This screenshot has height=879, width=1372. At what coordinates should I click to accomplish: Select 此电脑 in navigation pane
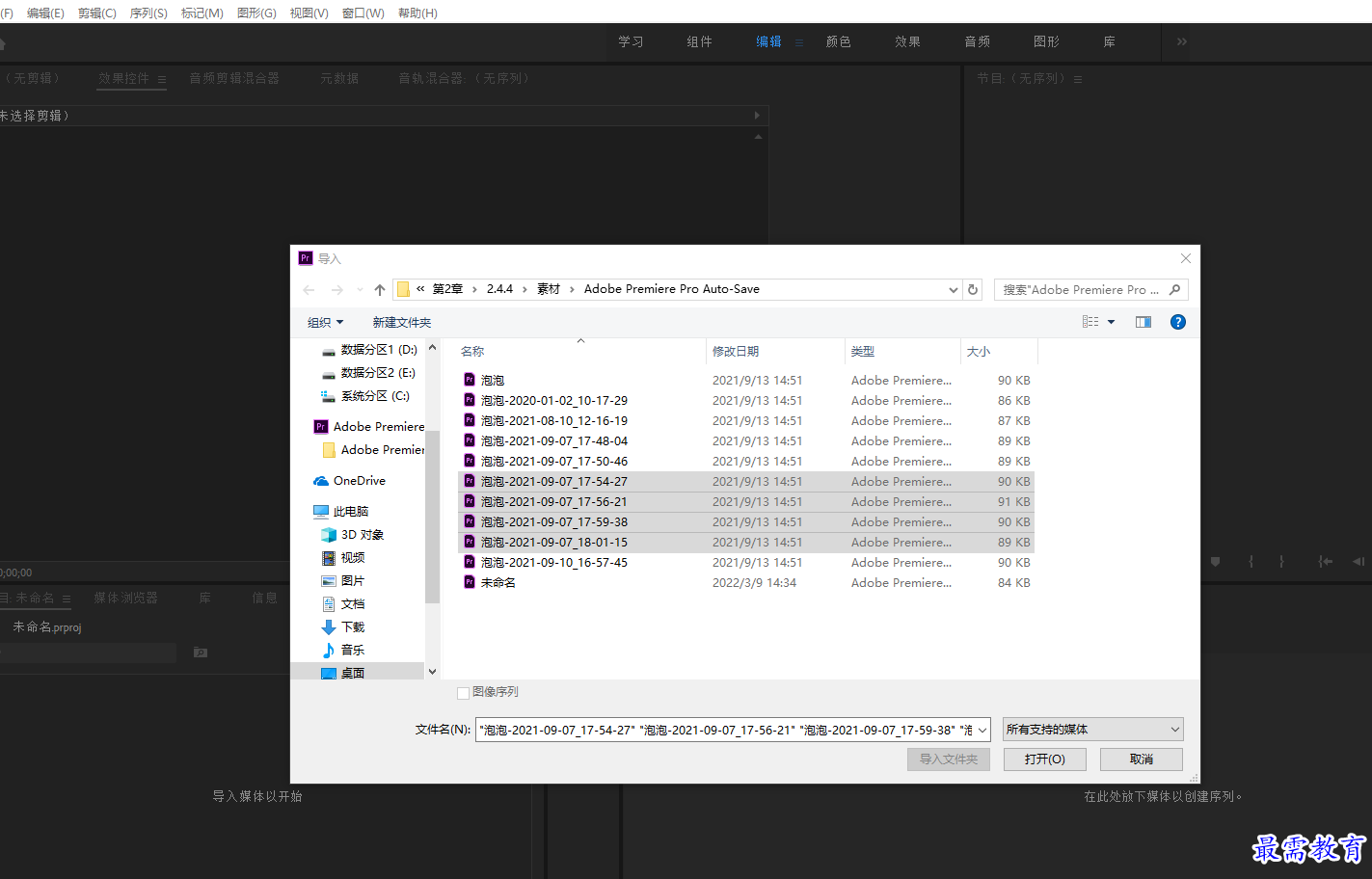[x=341, y=511]
